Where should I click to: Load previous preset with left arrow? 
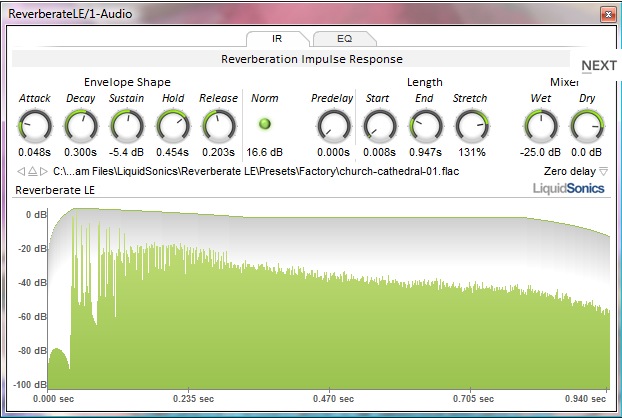pos(21,172)
